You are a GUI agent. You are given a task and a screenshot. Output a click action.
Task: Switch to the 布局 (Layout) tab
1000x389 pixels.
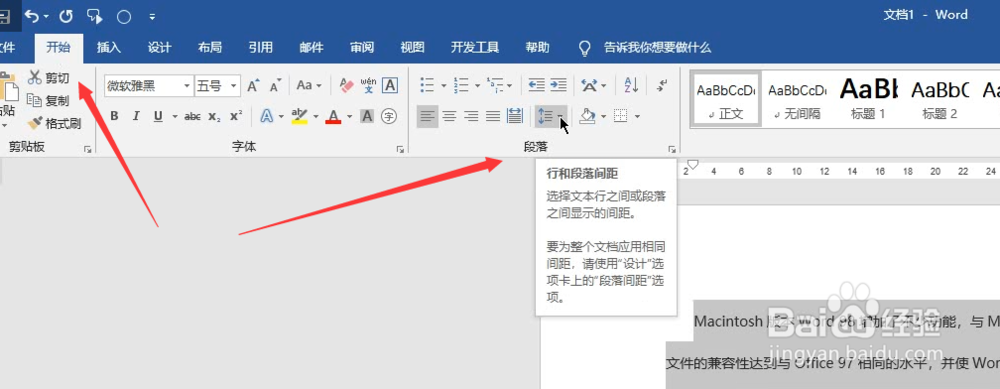click(x=210, y=48)
